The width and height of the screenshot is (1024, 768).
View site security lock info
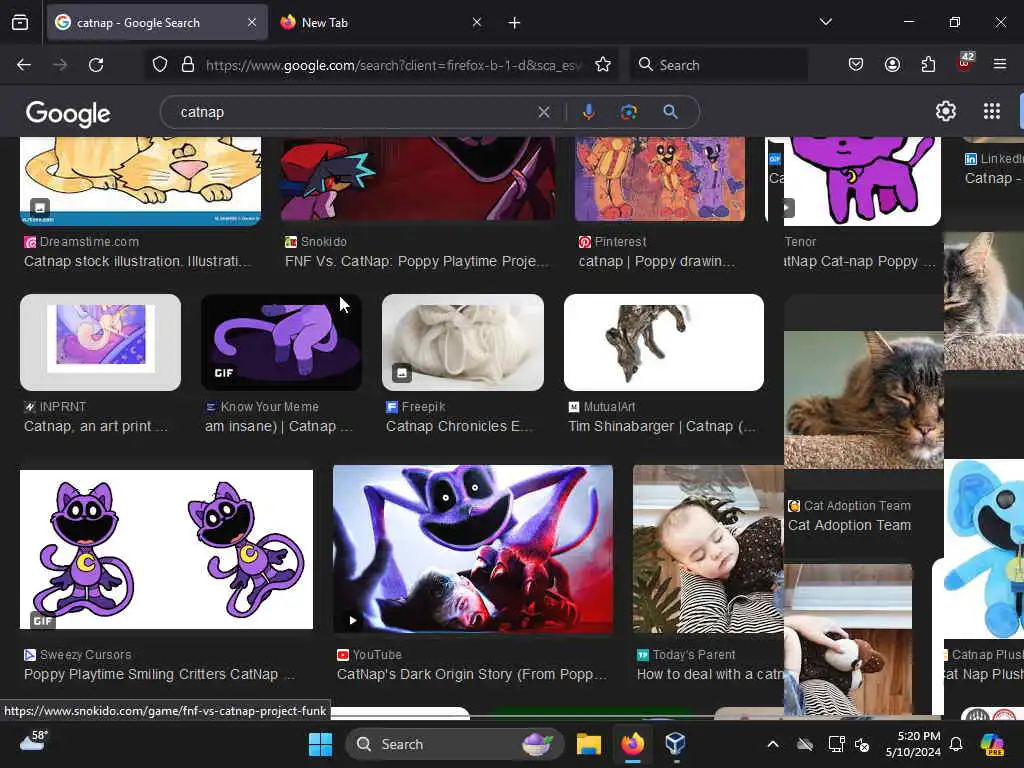click(188, 65)
